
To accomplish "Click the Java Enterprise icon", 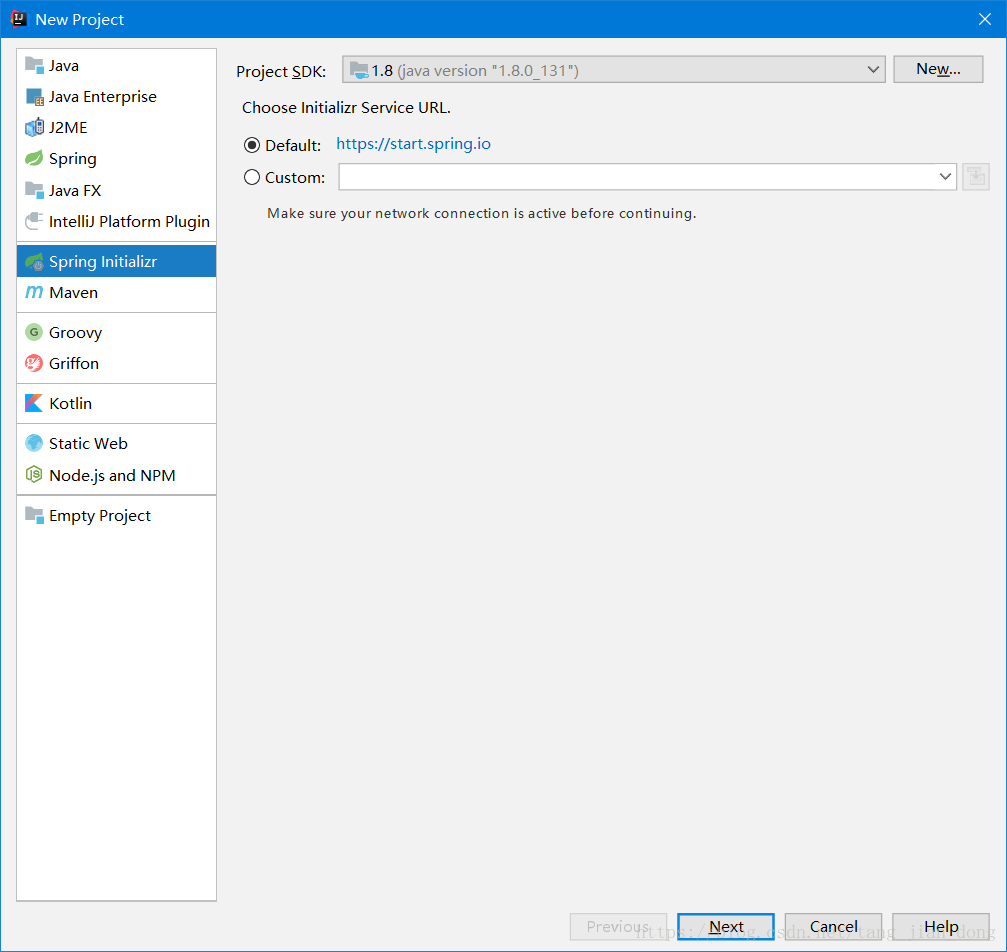I will [34, 96].
